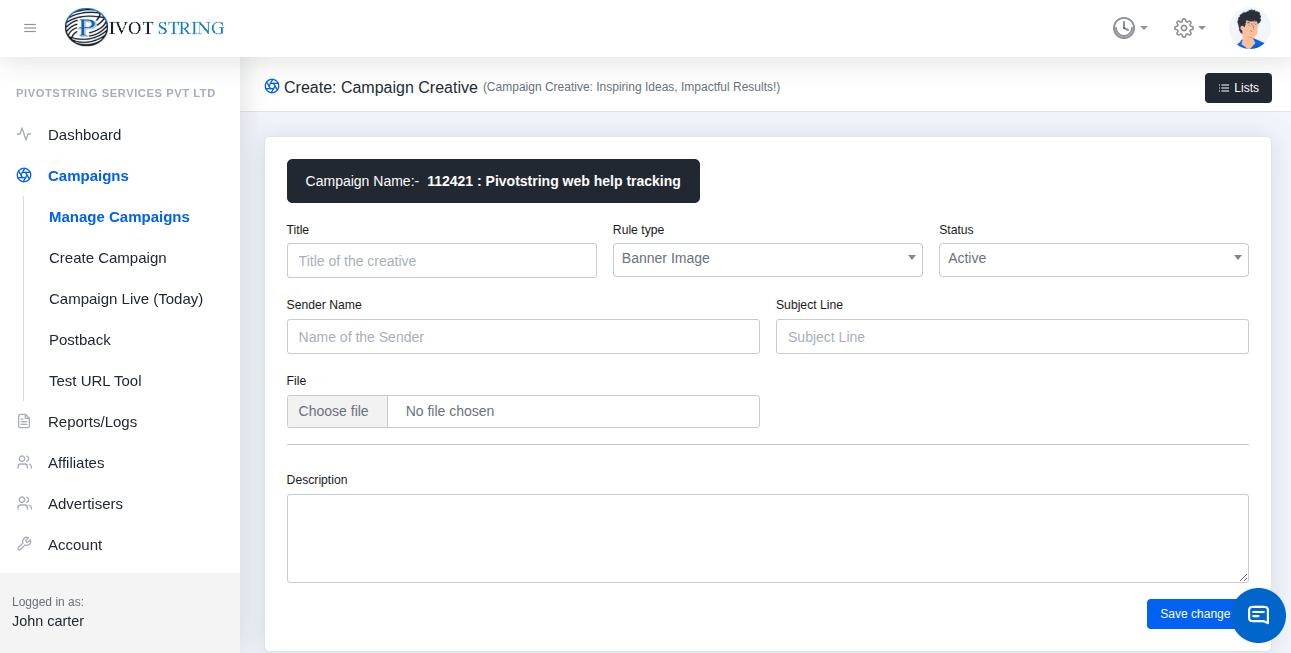Screen dimensions: 1291x653
Task: Click the profile avatar picture
Action: [x=1249, y=28]
